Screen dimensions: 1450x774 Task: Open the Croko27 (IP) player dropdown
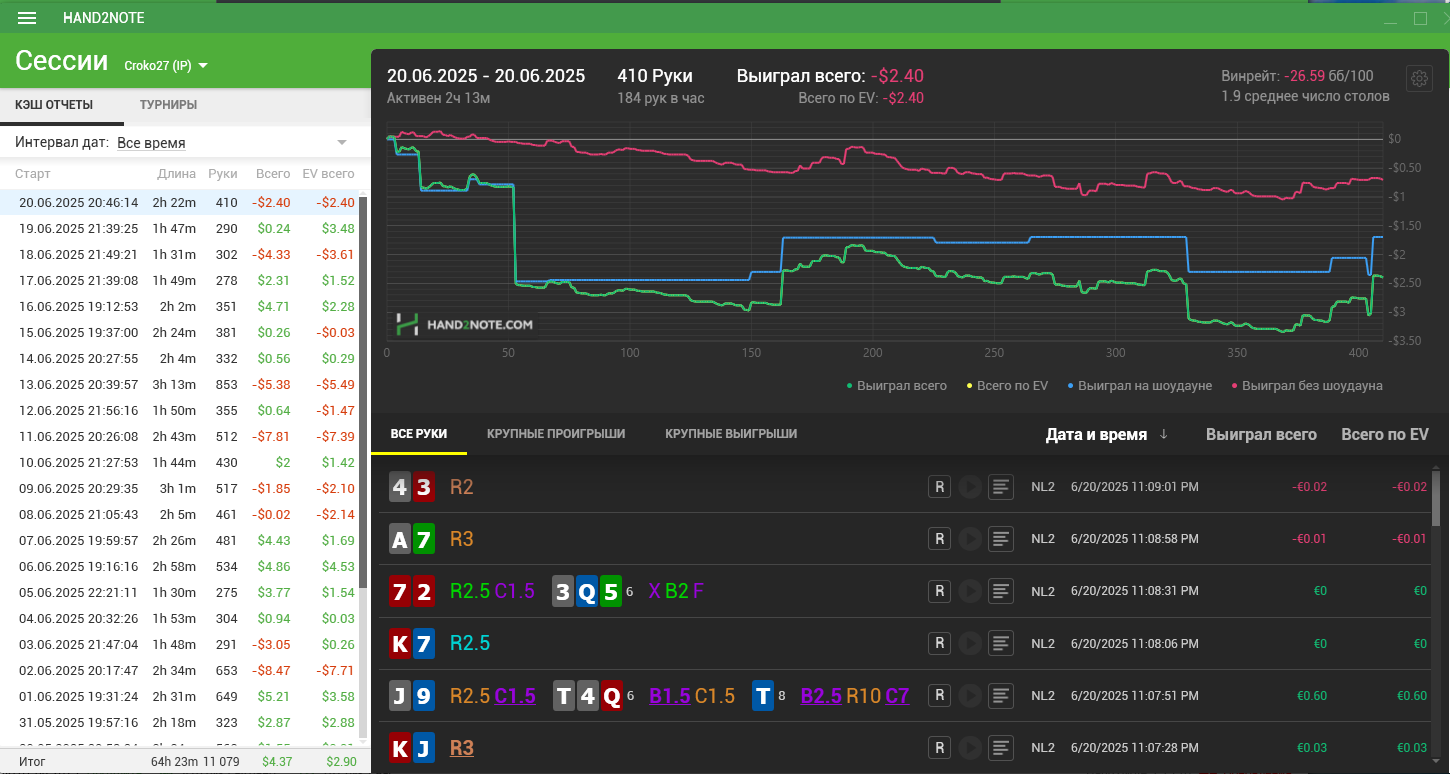coord(166,66)
